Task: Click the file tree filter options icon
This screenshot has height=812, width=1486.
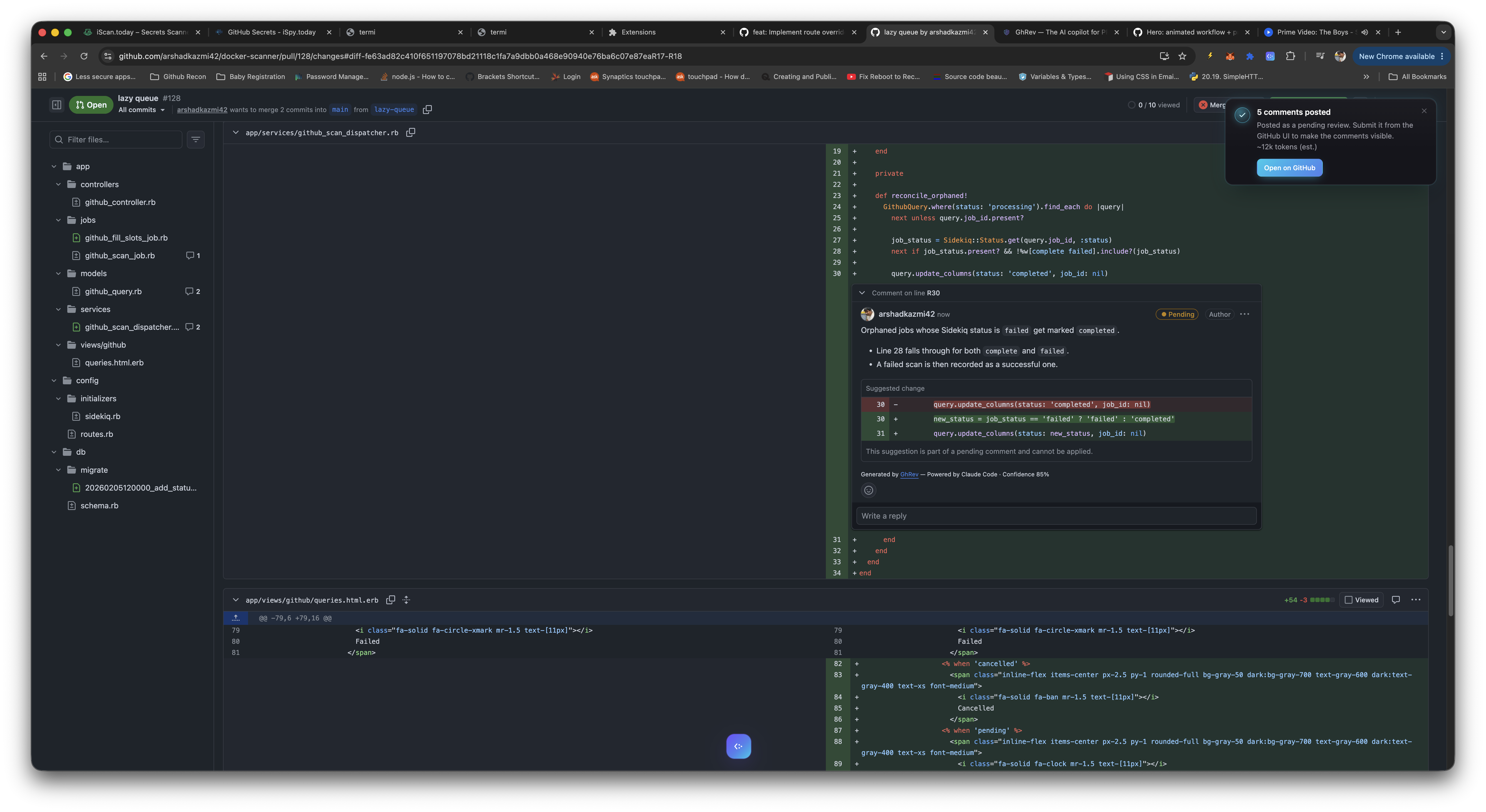Action: pos(195,140)
